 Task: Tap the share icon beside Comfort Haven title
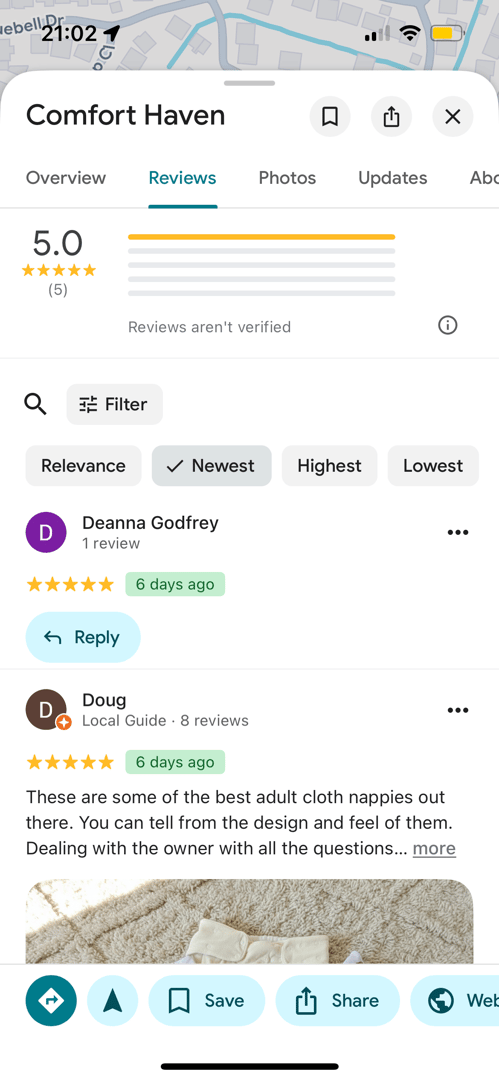pyautogui.click(x=391, y=117)
